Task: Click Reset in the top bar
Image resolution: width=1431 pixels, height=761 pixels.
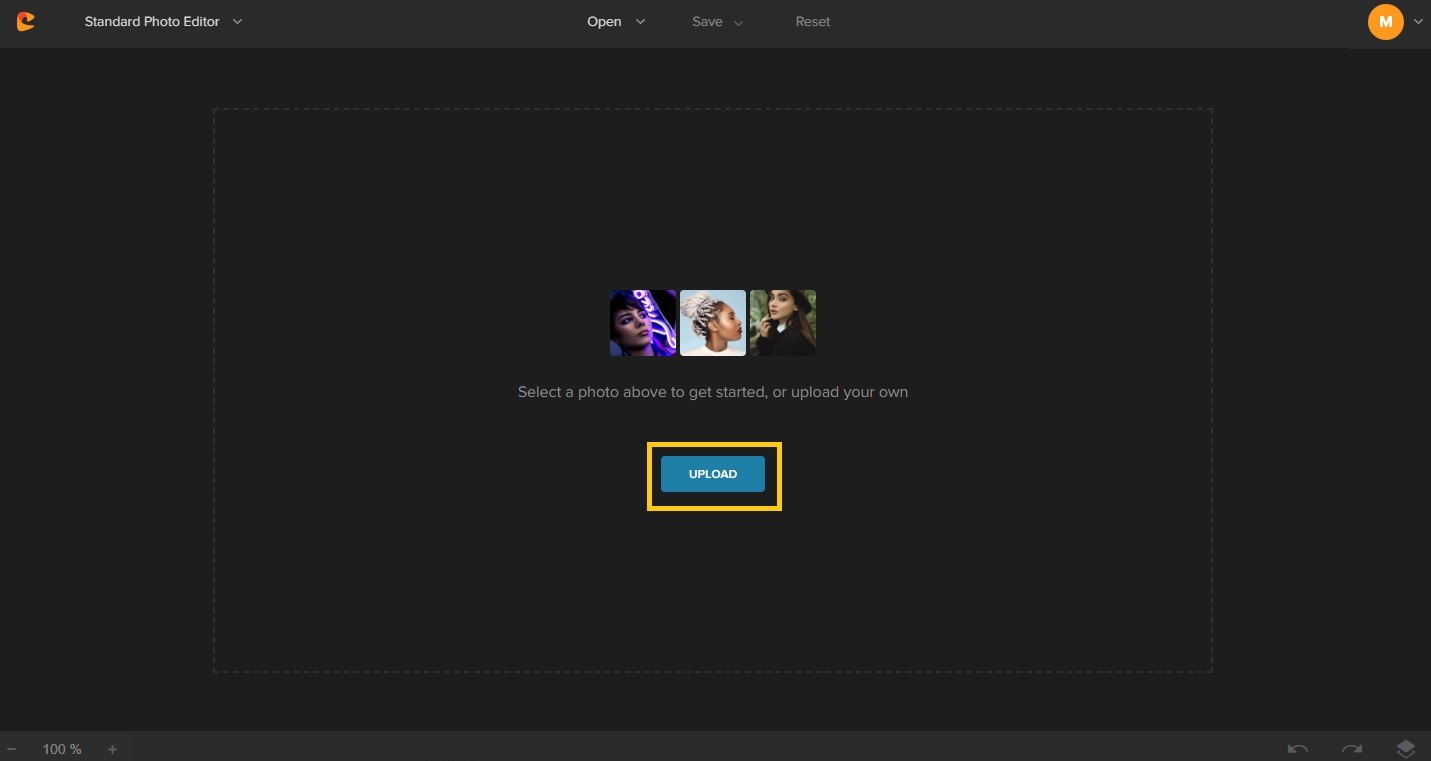Action: coord(812,21)
